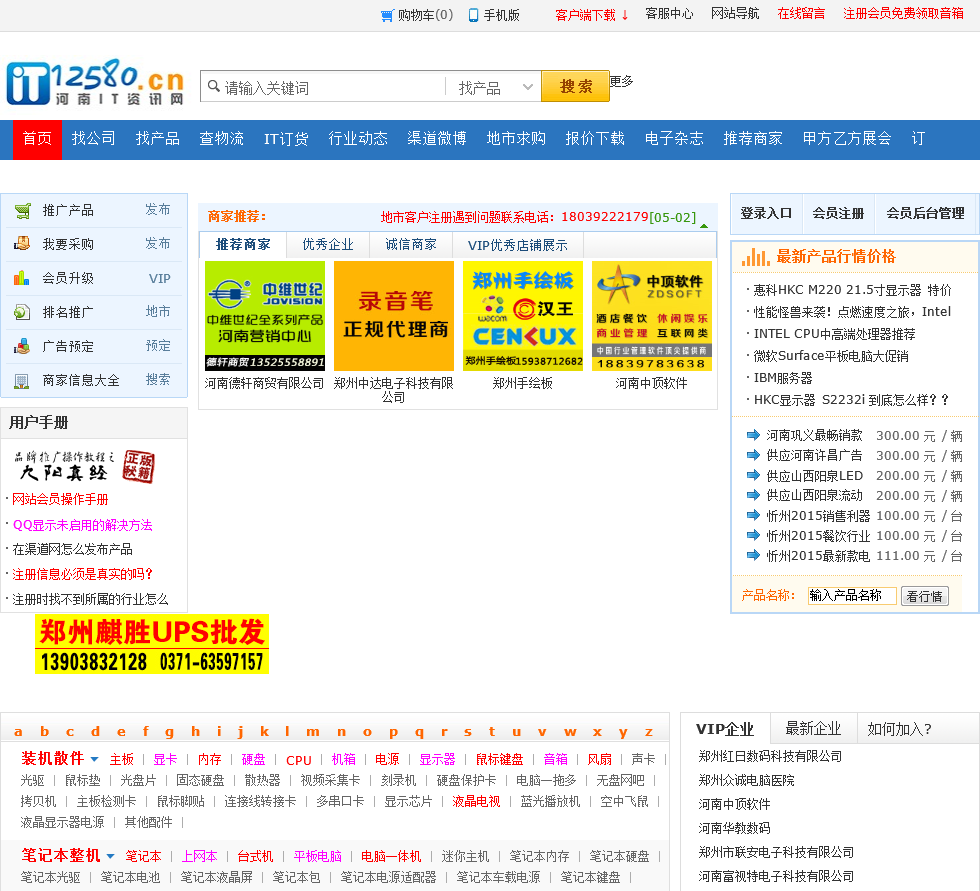Click the 看行情 button

(924, 596)
